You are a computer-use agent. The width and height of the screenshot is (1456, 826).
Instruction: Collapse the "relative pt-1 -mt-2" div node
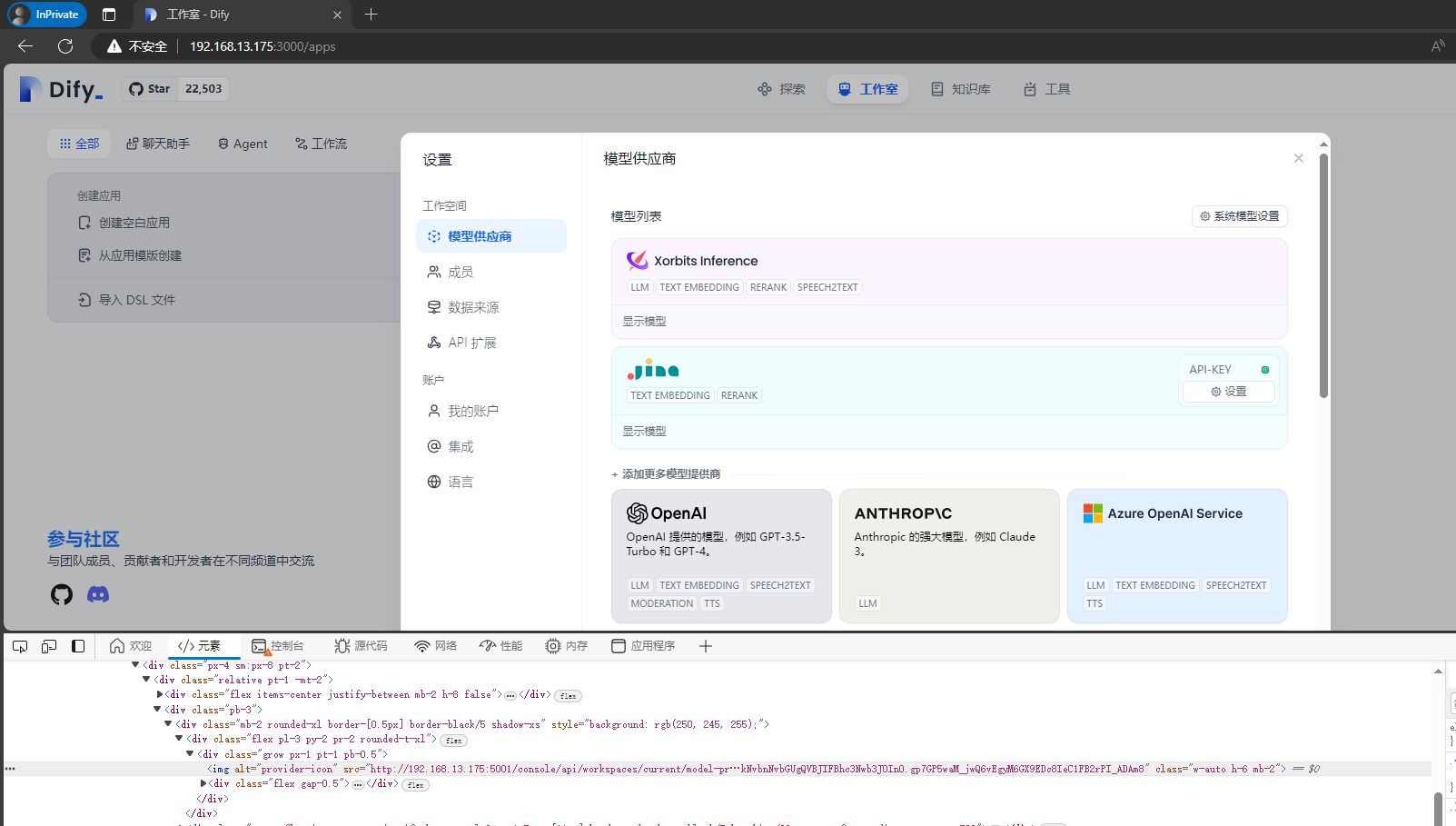click(146, 680)
